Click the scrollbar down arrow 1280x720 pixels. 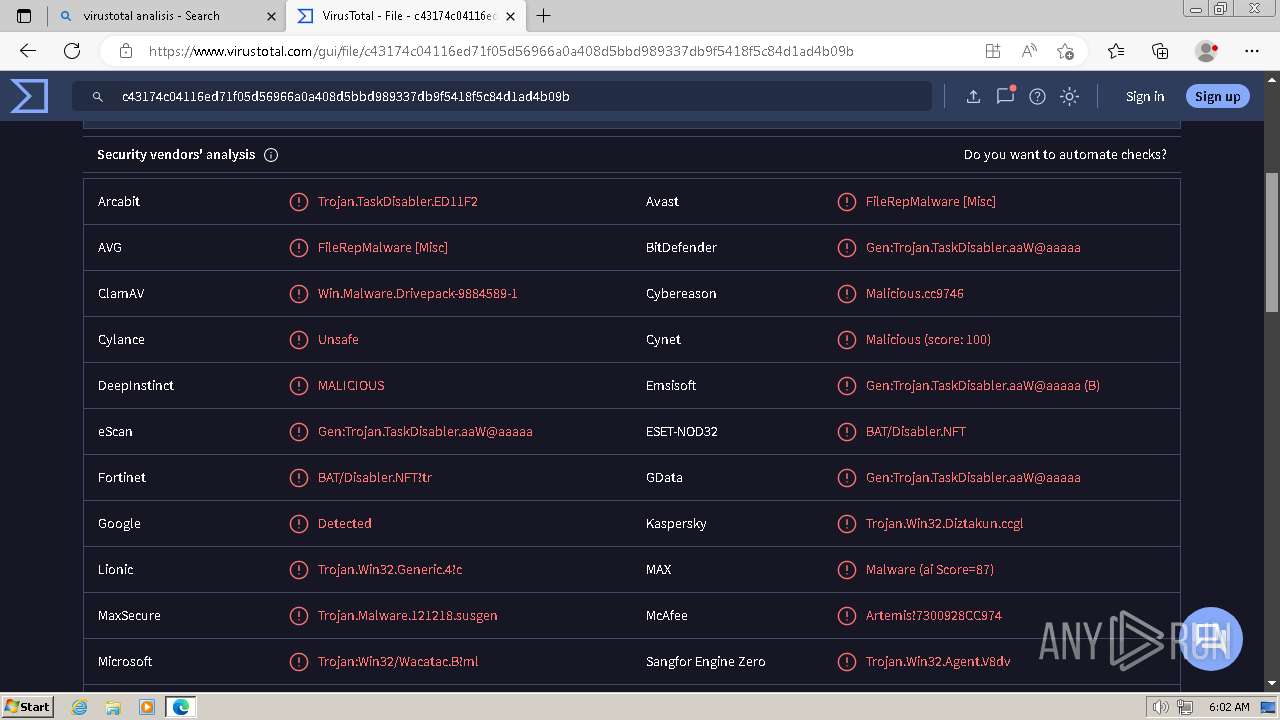click(x=1272, y=684)
